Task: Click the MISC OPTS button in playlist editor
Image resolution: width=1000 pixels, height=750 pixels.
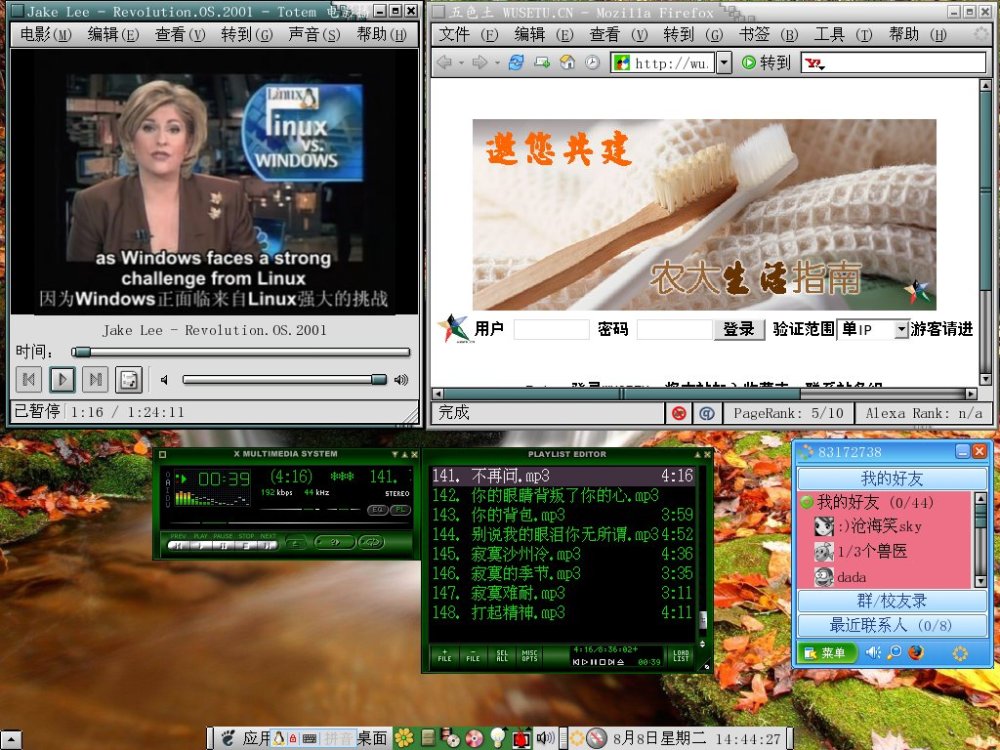Action: click(529, 656)
